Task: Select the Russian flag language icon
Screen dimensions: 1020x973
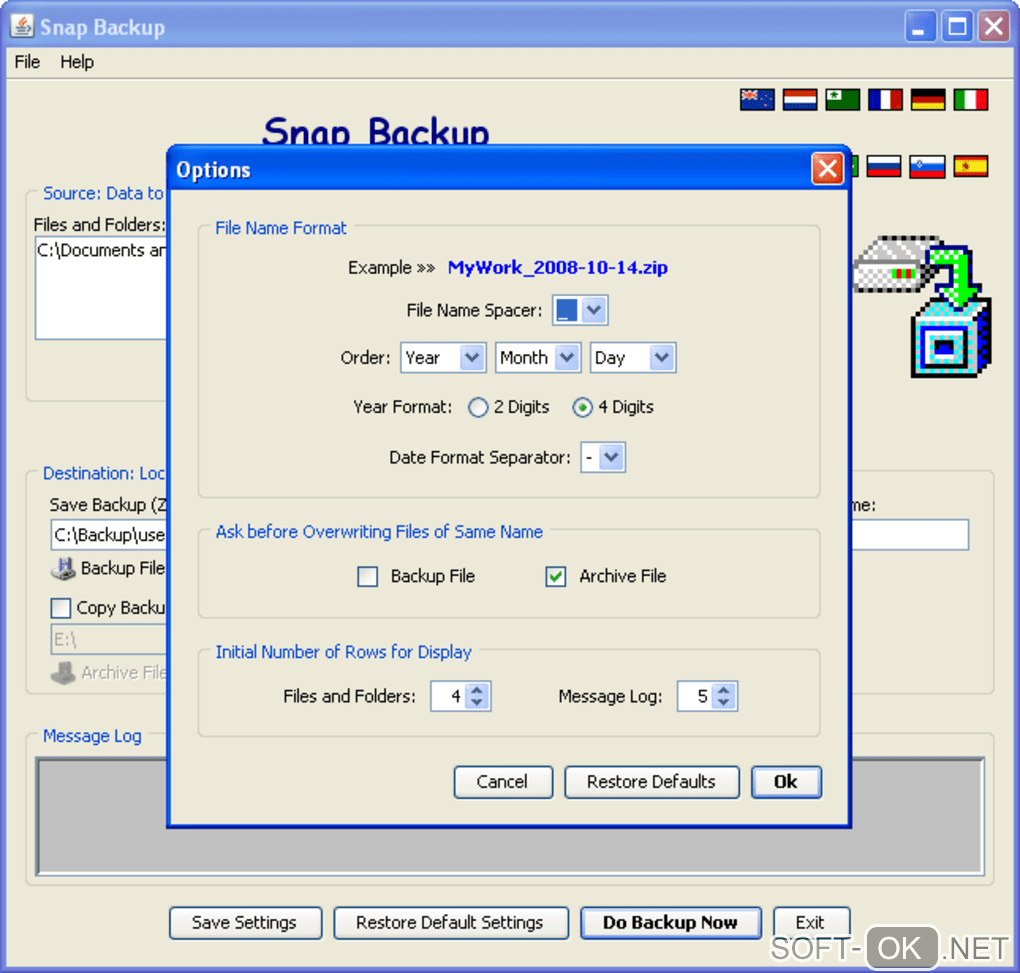Action: pyautogui.click(x=884, y=167)
